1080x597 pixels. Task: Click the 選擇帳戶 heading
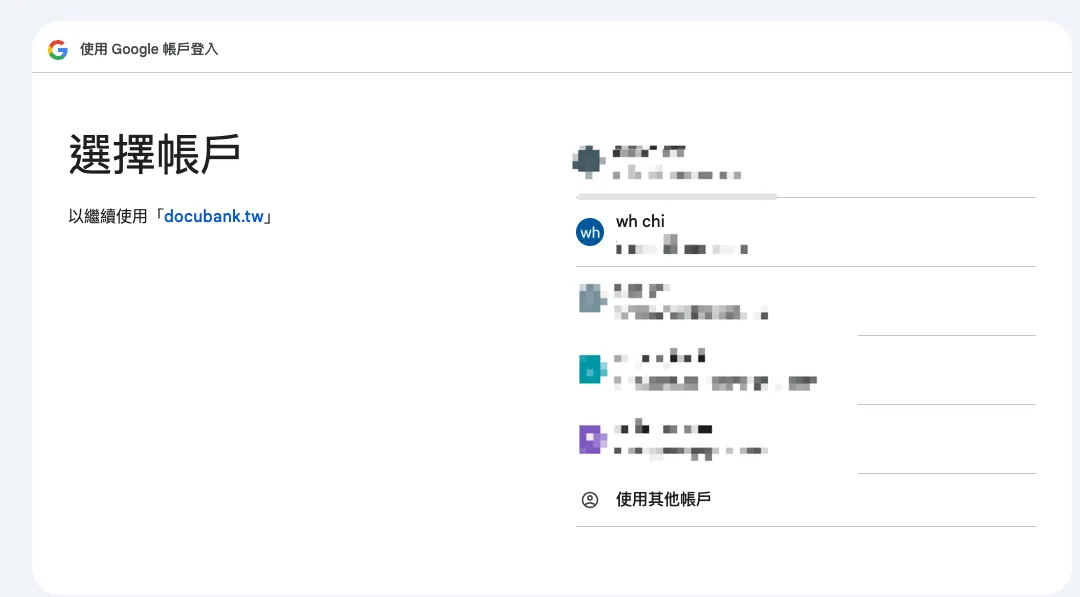(x=153, y=153)
